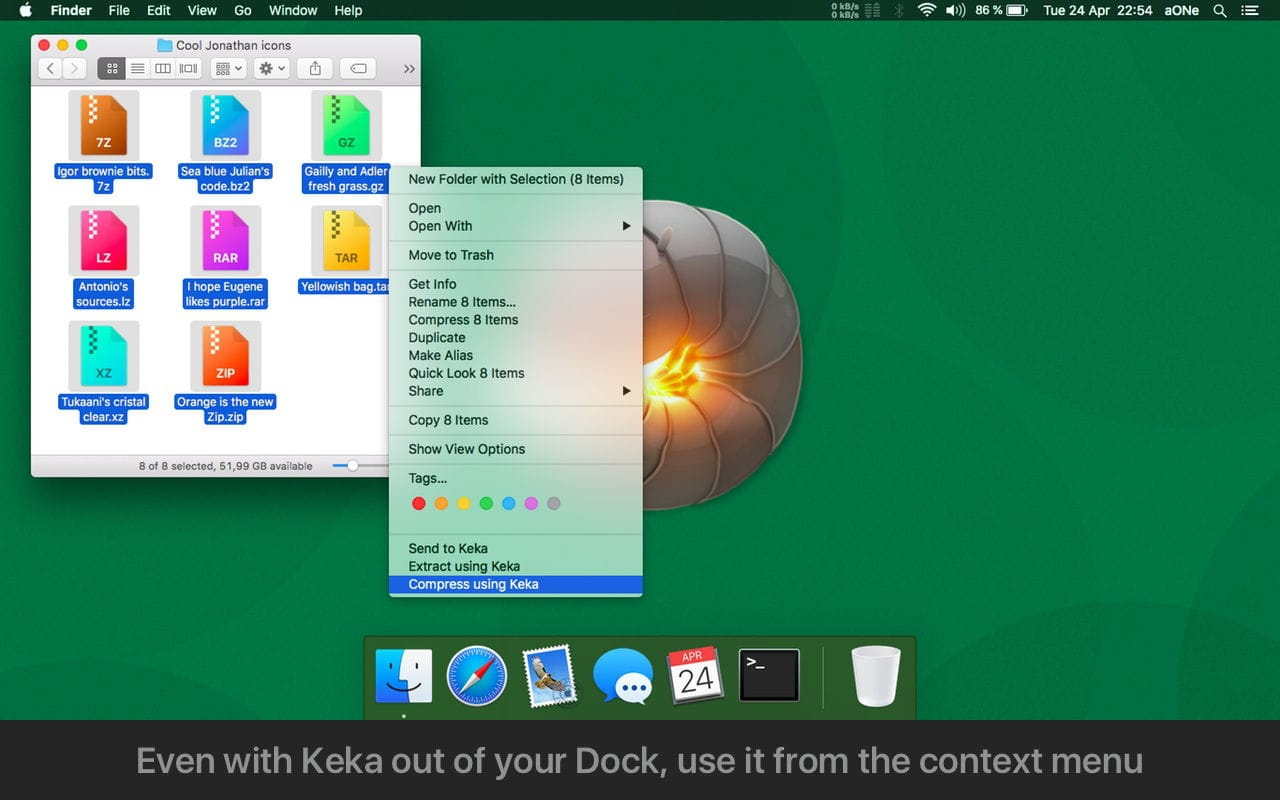
Task: Switch Finder to list view
Action: pos(137,69)
